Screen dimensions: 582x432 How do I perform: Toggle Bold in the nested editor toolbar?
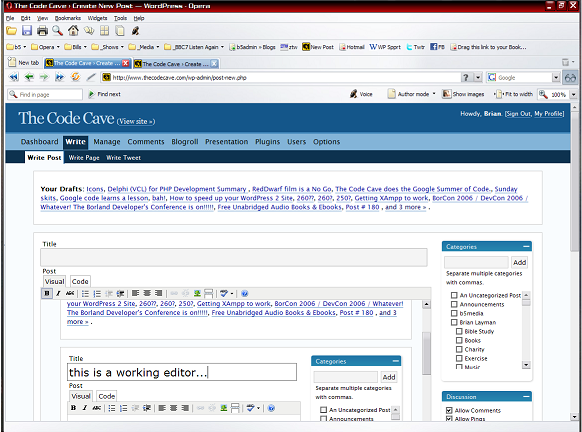point(73,408)
